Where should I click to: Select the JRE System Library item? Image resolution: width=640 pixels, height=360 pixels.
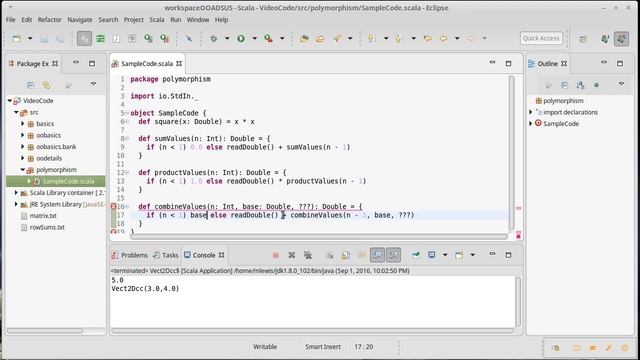pos(63,204)
